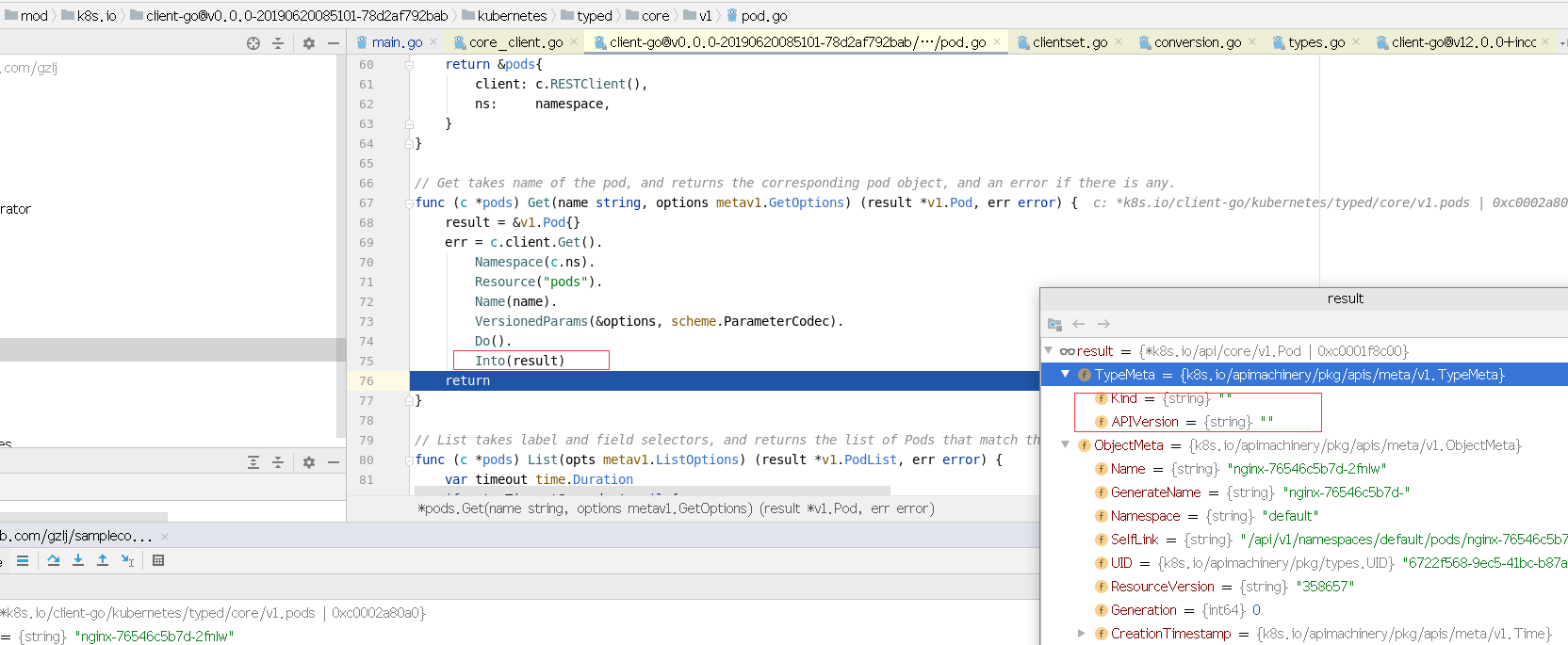Click the v1 breadcrumb folder

pos(697,16)
